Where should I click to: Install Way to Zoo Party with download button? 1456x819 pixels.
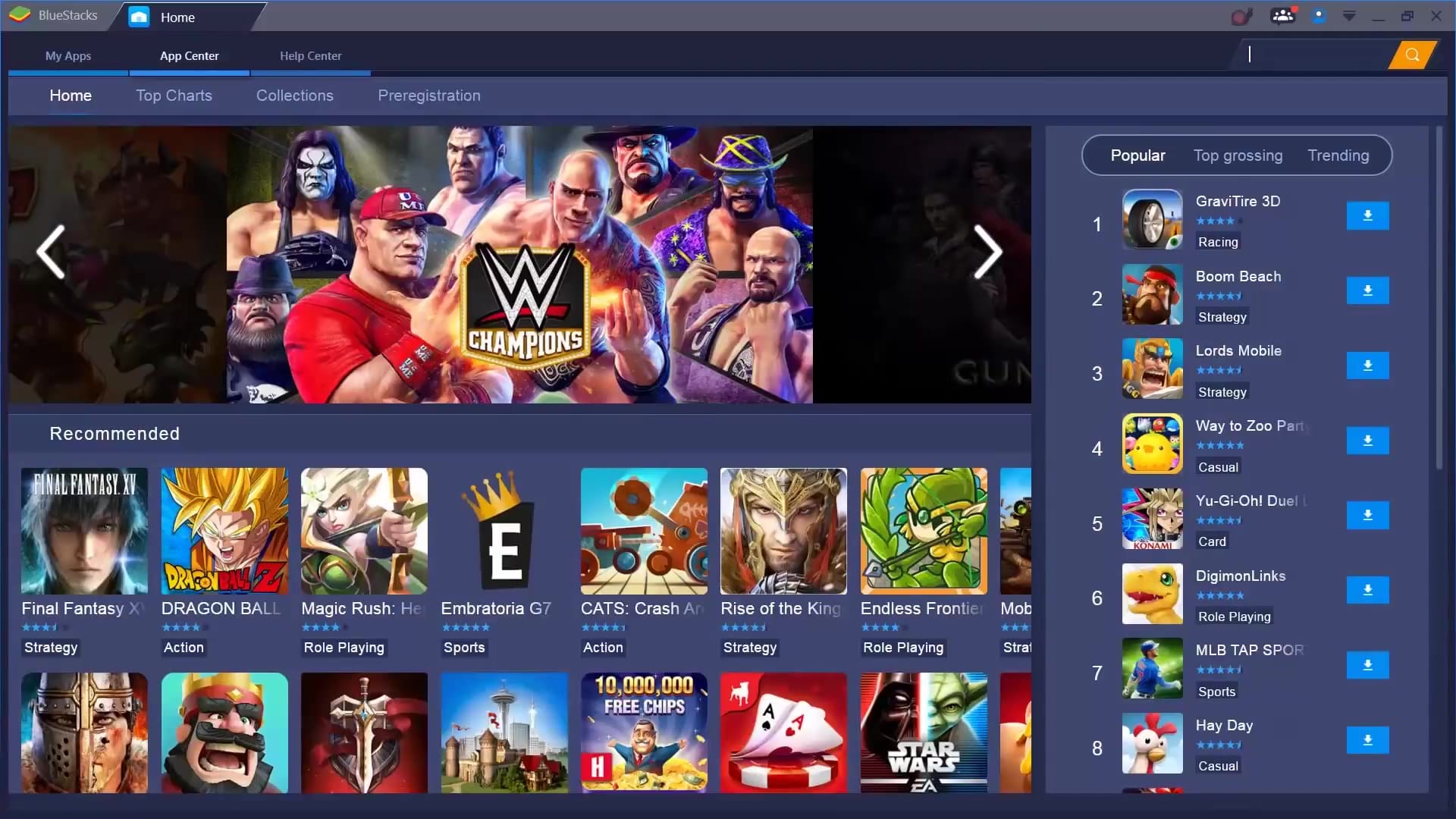coord(1367,441)
